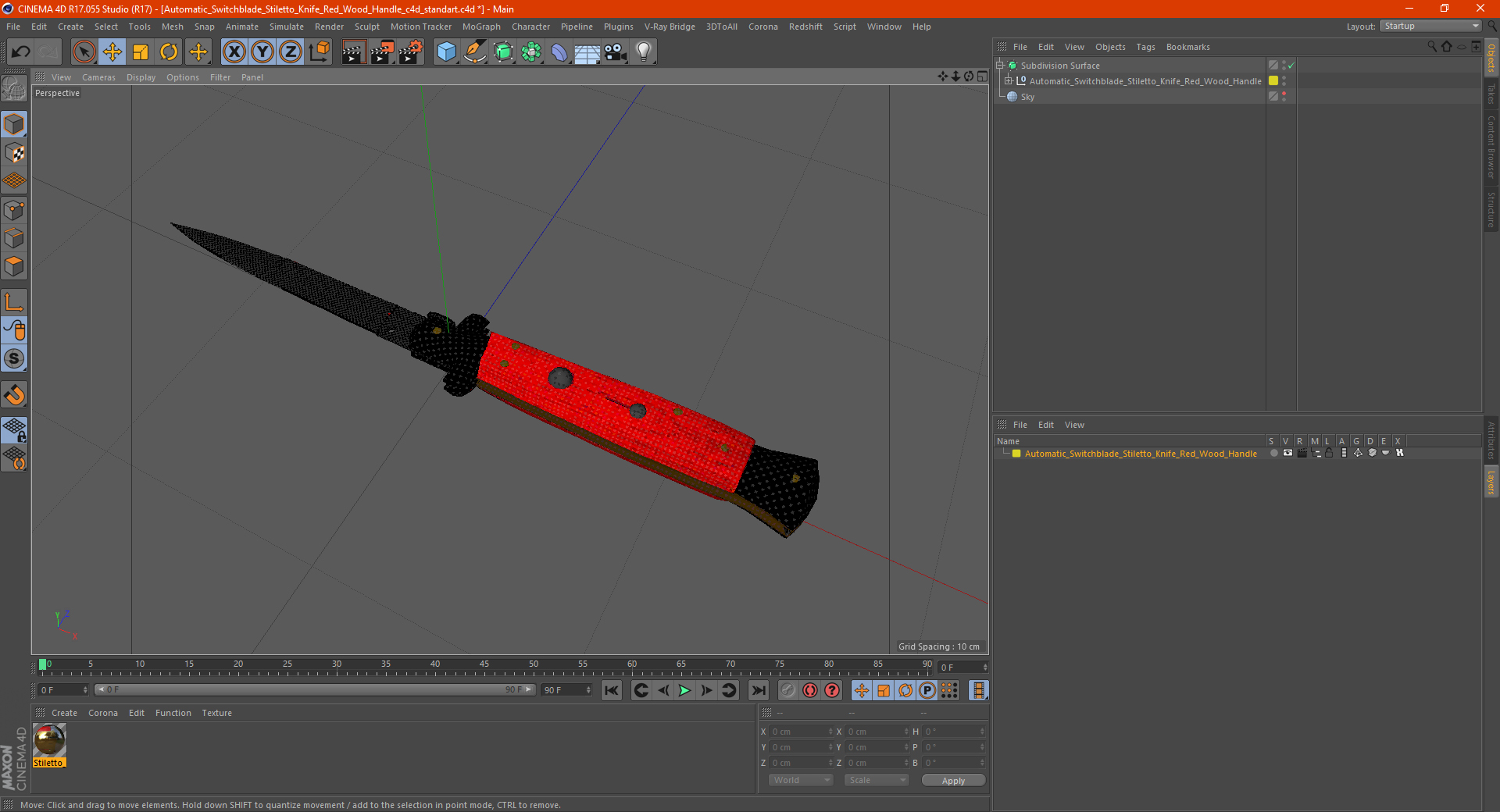This screenshot has height=812, width=1500.
Task: Toggle layer solo column dot
Action: pyautogui.click(x=1274, y=453)
